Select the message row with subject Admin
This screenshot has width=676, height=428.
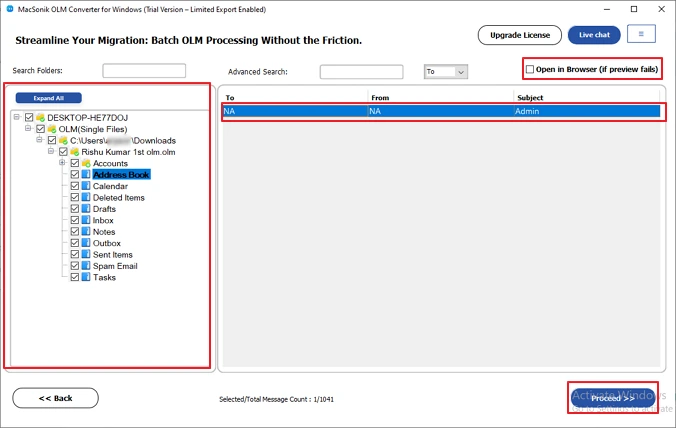click(x=441, y=111)
